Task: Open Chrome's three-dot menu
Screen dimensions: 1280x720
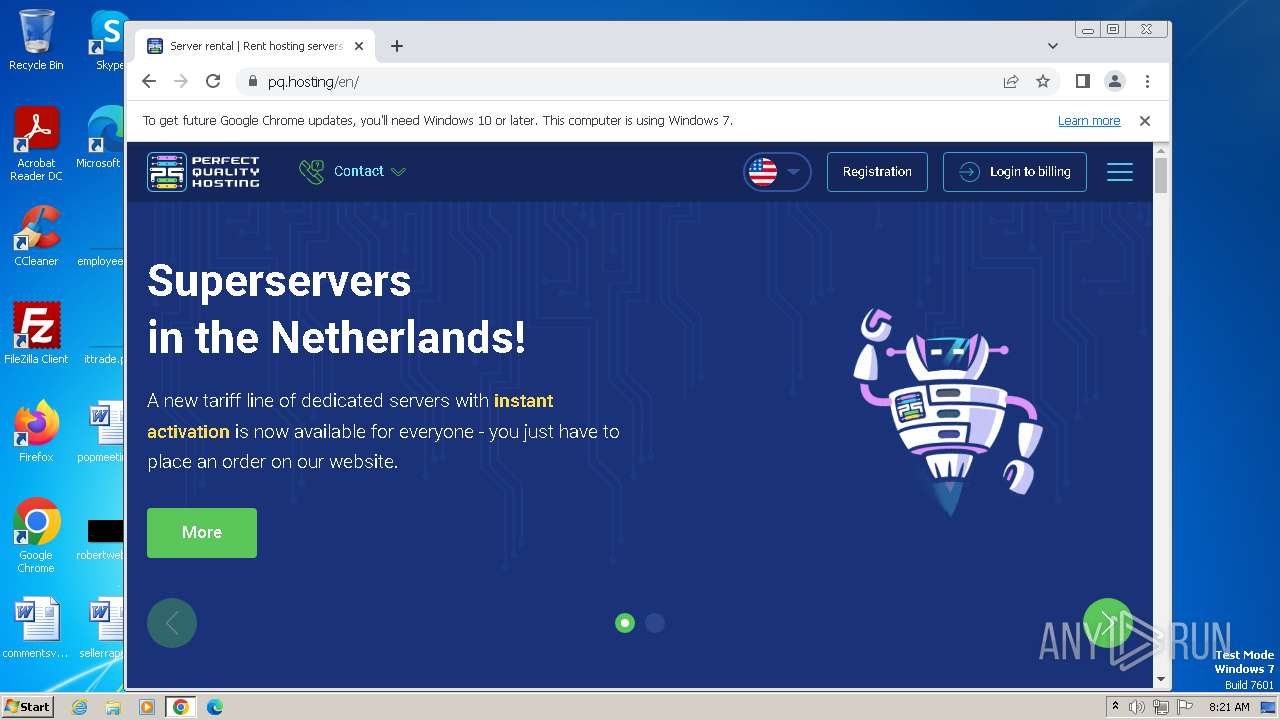Action: pyautogui.click(x=1147, y=82)
